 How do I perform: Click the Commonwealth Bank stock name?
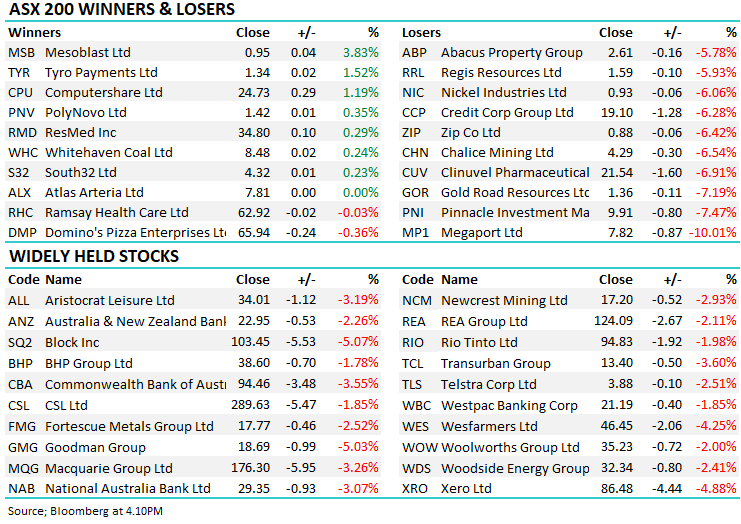pos(135,384)
